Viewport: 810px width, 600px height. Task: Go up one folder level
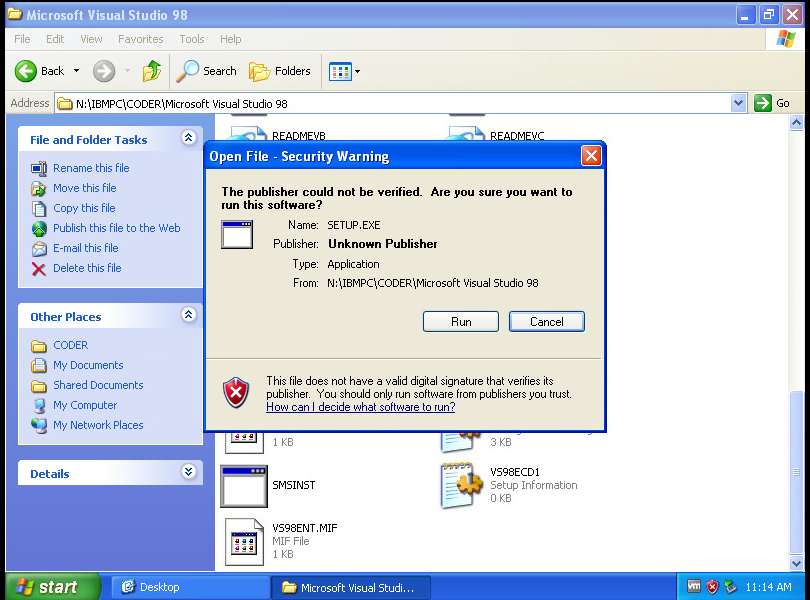coord(152,71)
